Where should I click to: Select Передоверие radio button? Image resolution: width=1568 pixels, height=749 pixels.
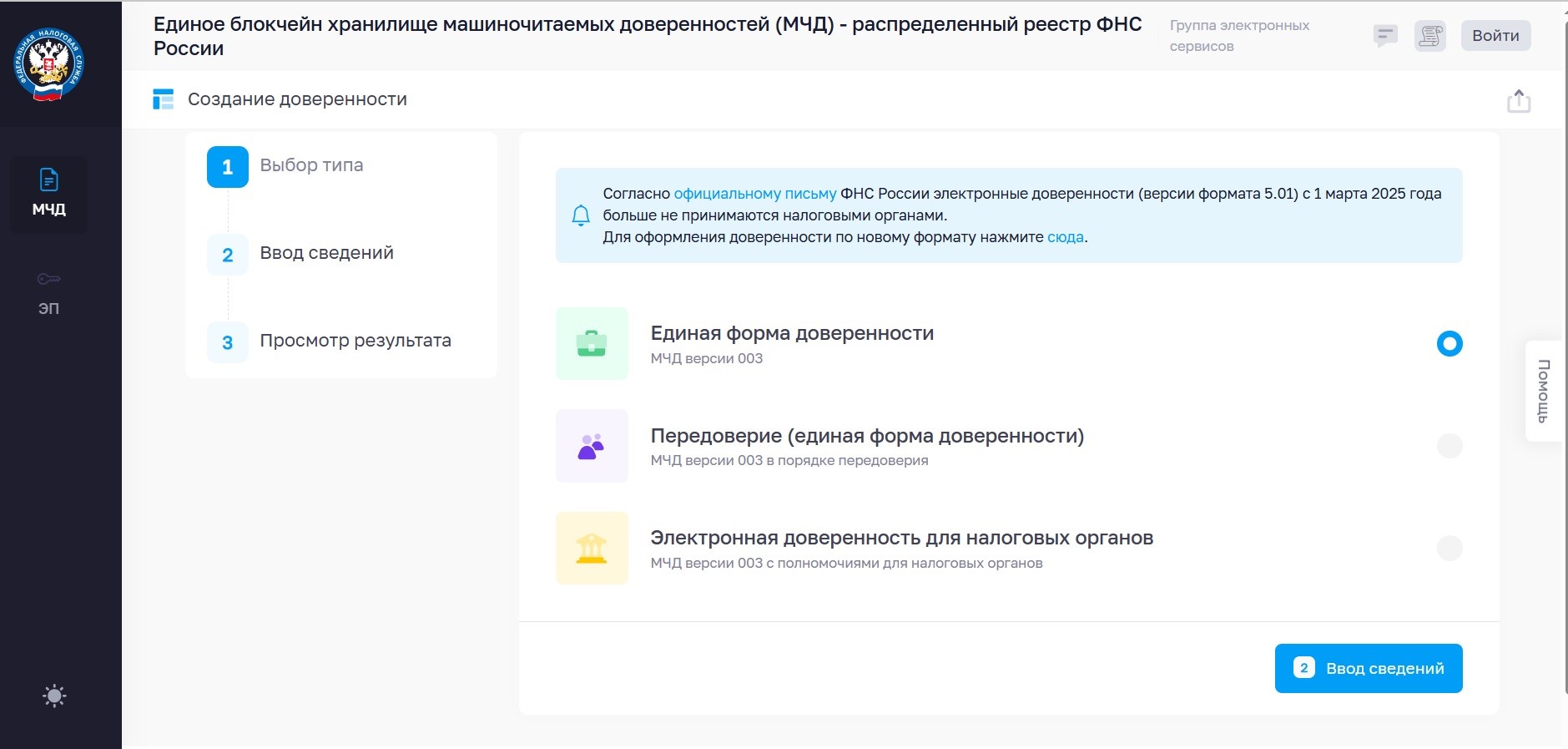click(1449, 446)
